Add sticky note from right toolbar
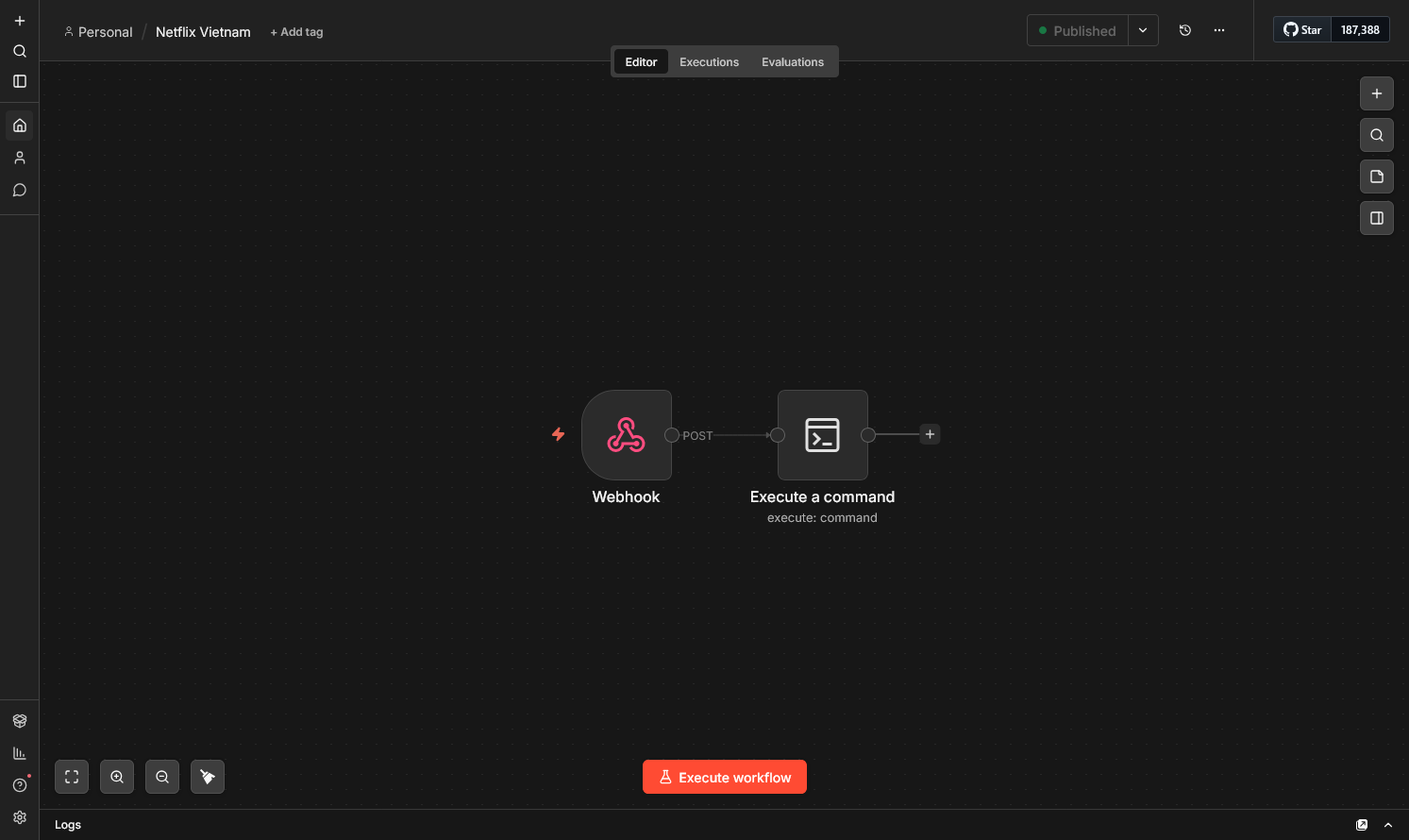The width and height of the screenshot is (1409, 840). pyautogui.click(x=1377, y=176)
